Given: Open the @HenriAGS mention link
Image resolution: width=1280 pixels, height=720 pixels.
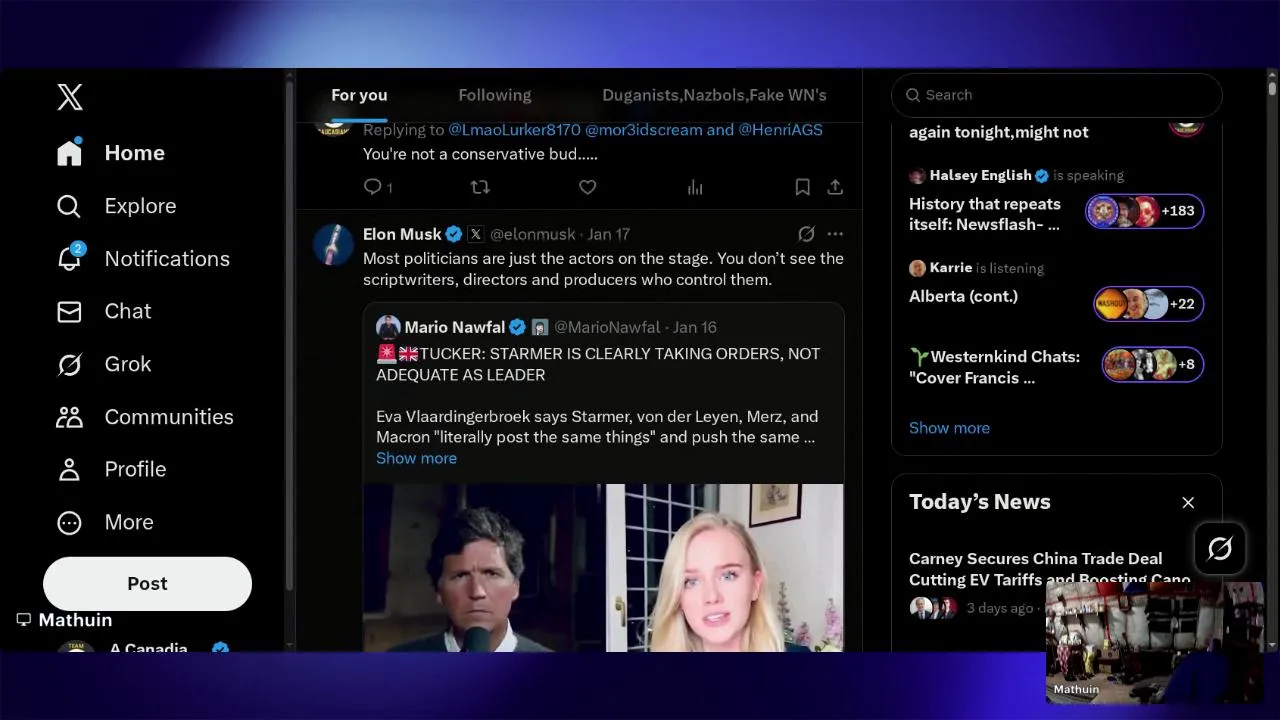Looking at the screenshot, I should coord(780,130).
